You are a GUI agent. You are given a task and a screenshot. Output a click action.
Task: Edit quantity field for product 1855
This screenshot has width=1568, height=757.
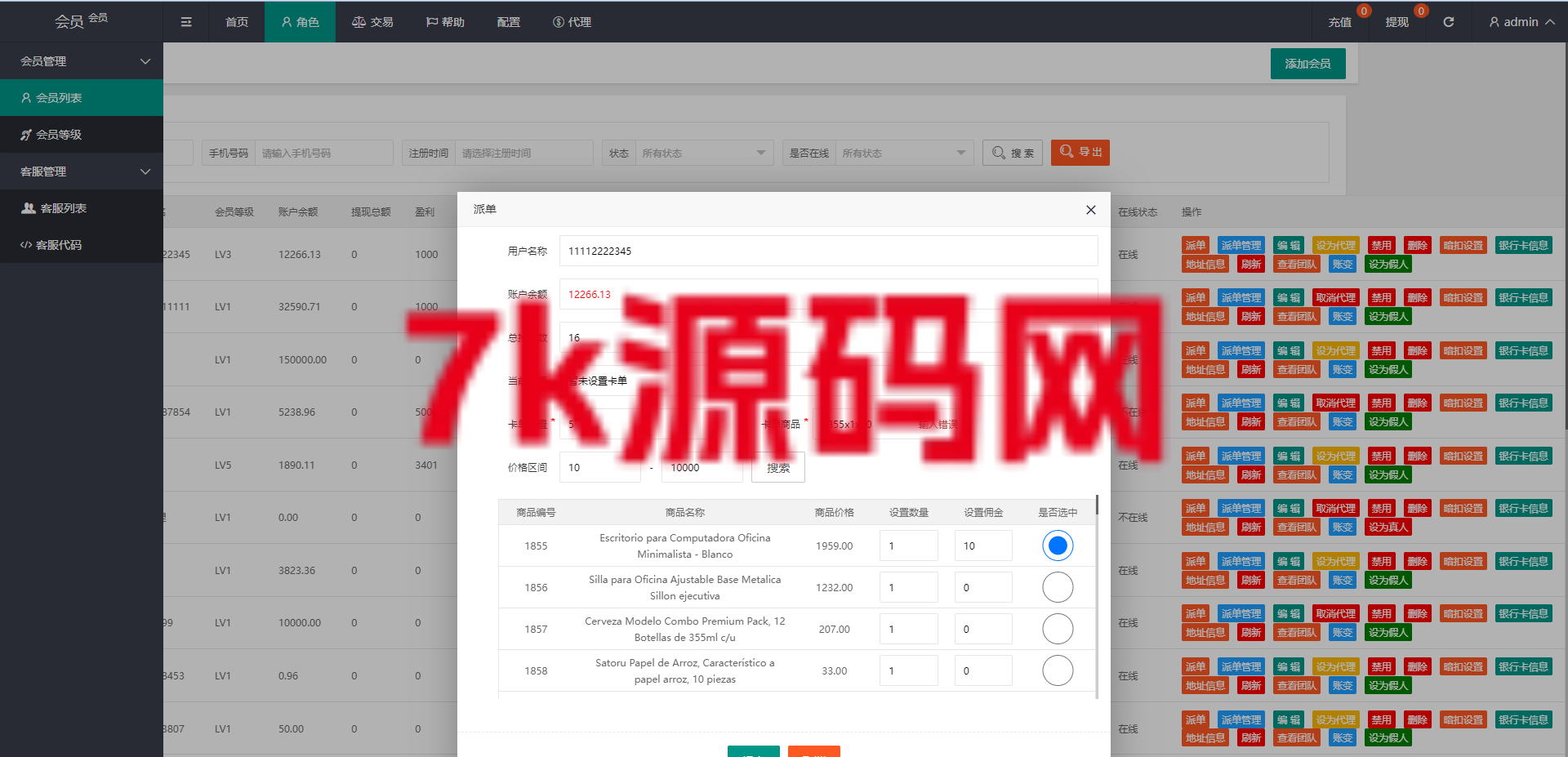(x=908, y=545)
